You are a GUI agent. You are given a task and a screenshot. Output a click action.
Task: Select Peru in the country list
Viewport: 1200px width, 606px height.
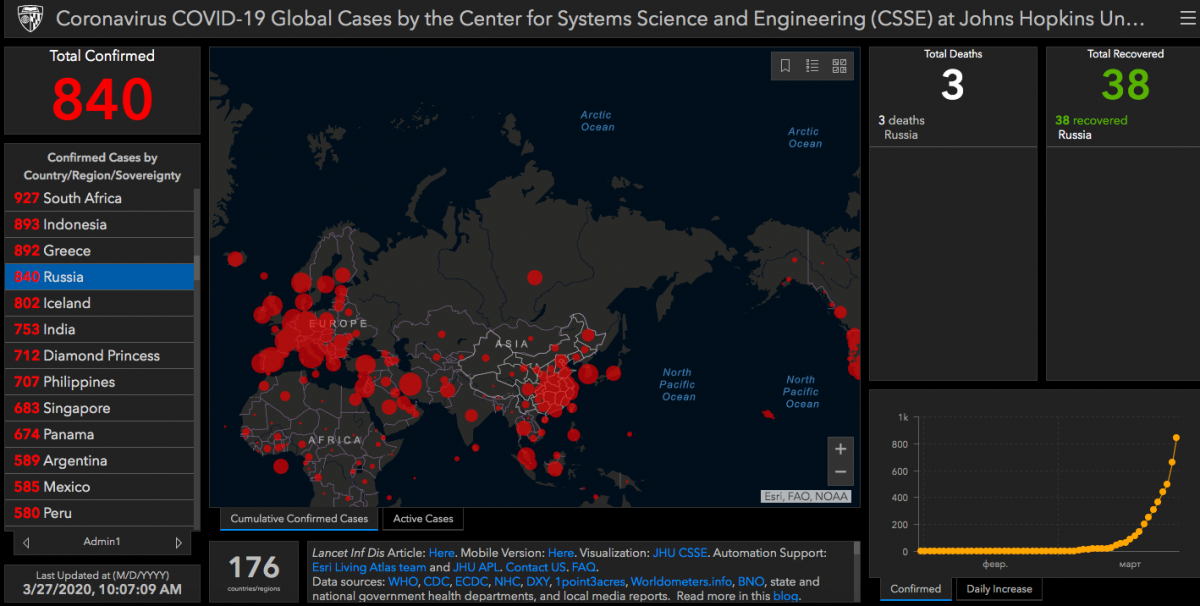point(100,513)
